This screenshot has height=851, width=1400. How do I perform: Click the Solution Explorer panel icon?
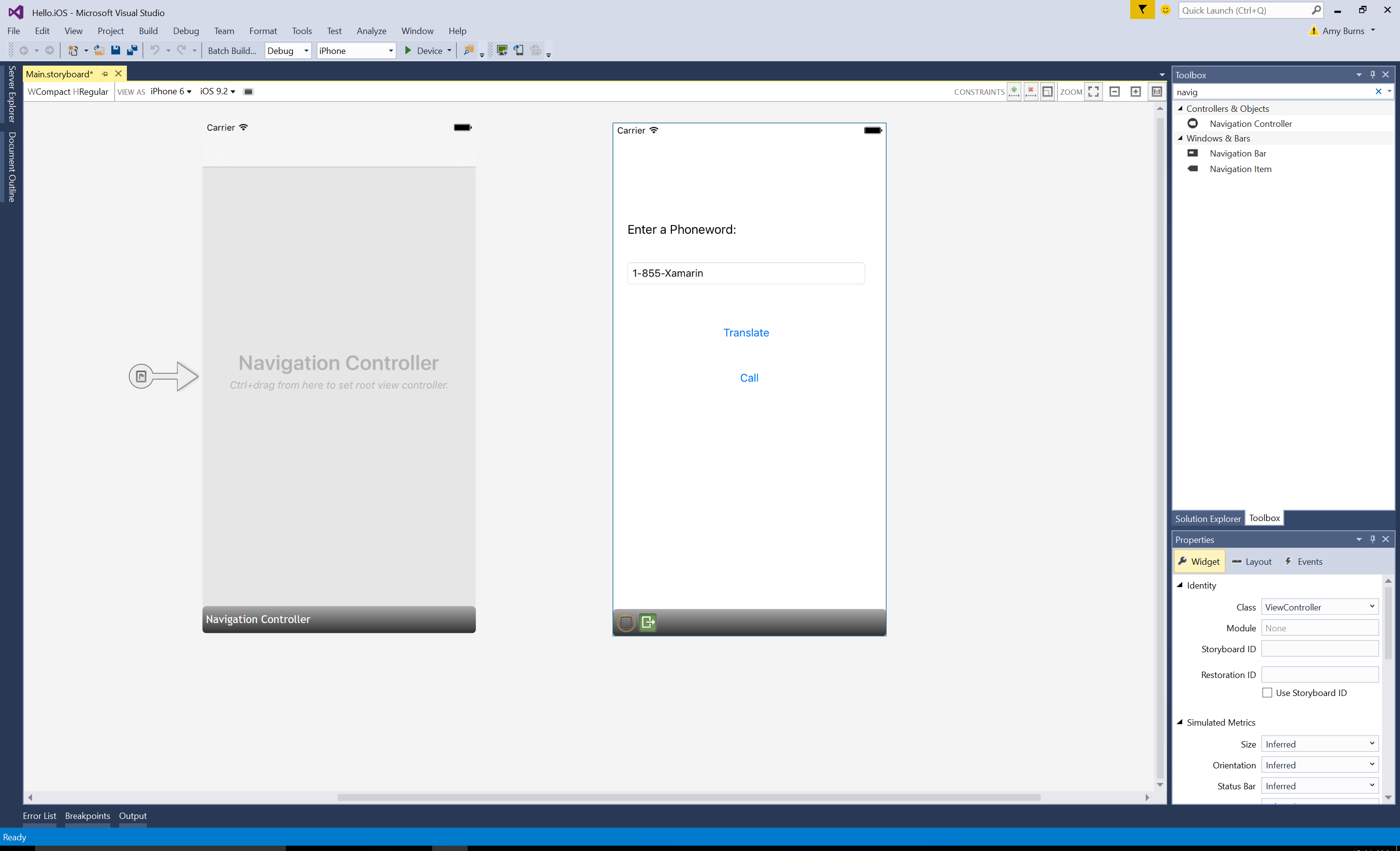[1207, 518]
